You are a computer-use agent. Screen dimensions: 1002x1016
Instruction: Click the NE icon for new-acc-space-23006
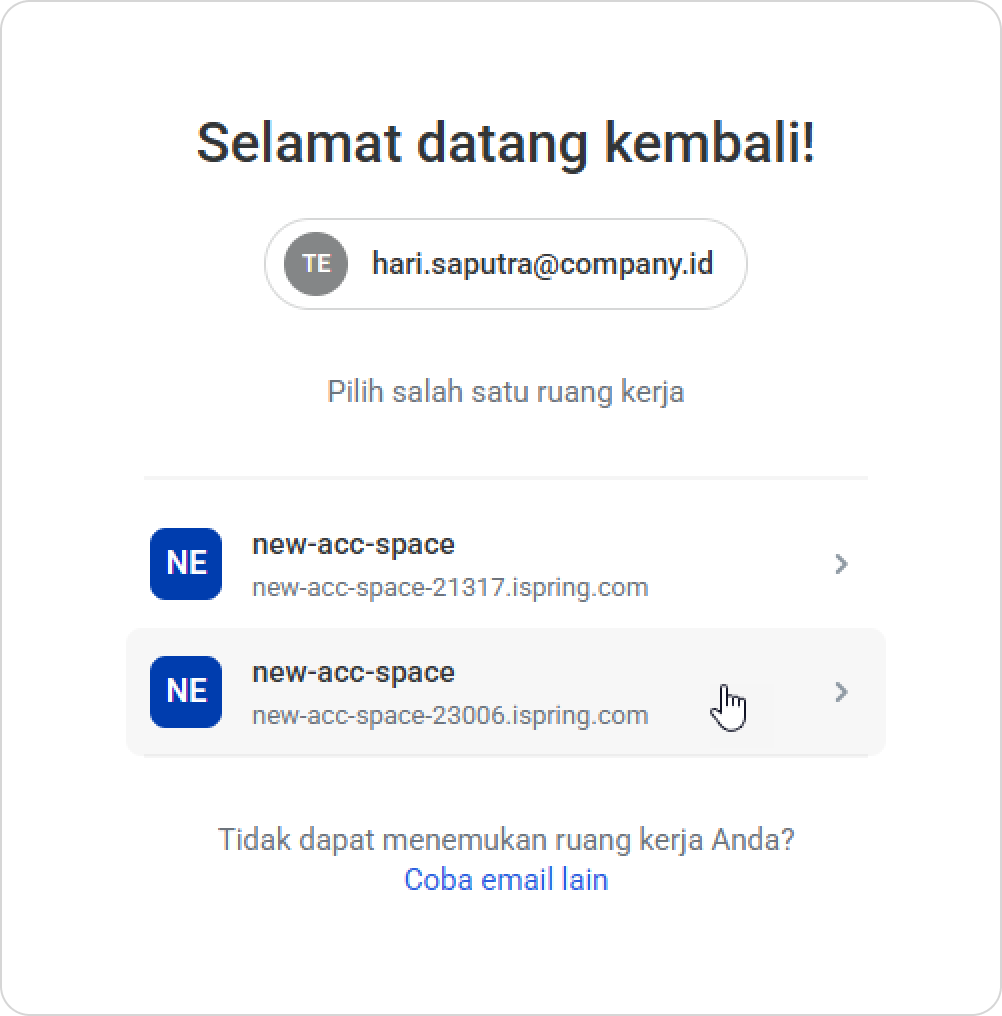(186, 691)
